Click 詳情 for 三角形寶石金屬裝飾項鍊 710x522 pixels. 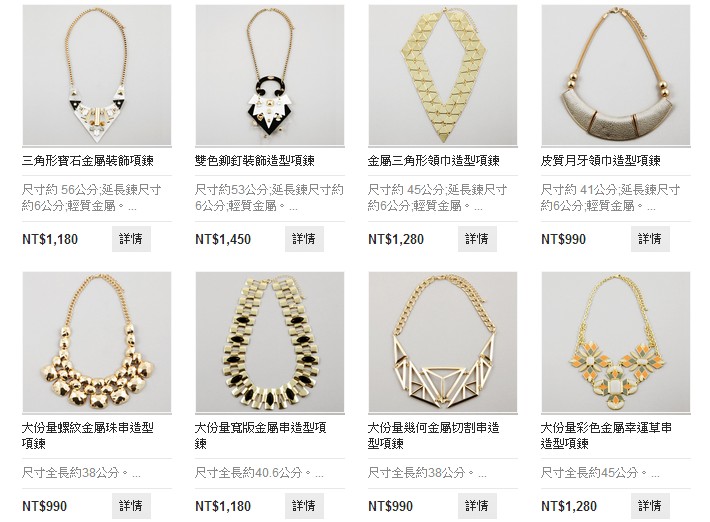(131, 239)
